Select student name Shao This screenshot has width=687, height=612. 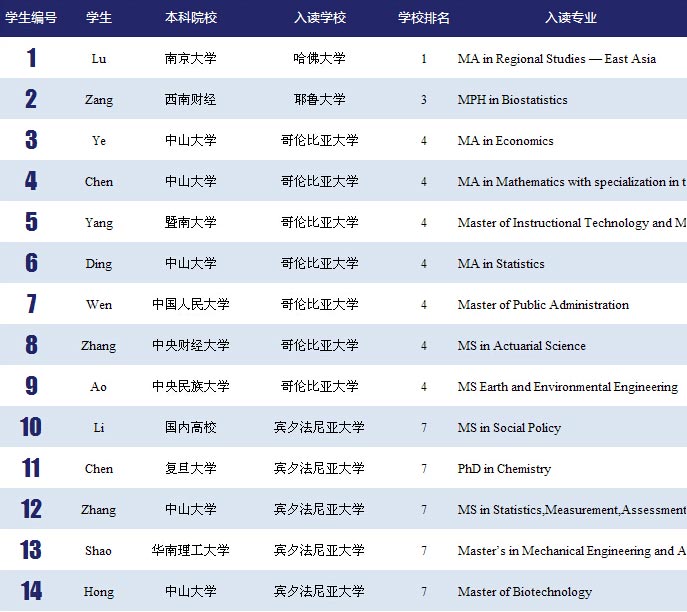point(99,551)
